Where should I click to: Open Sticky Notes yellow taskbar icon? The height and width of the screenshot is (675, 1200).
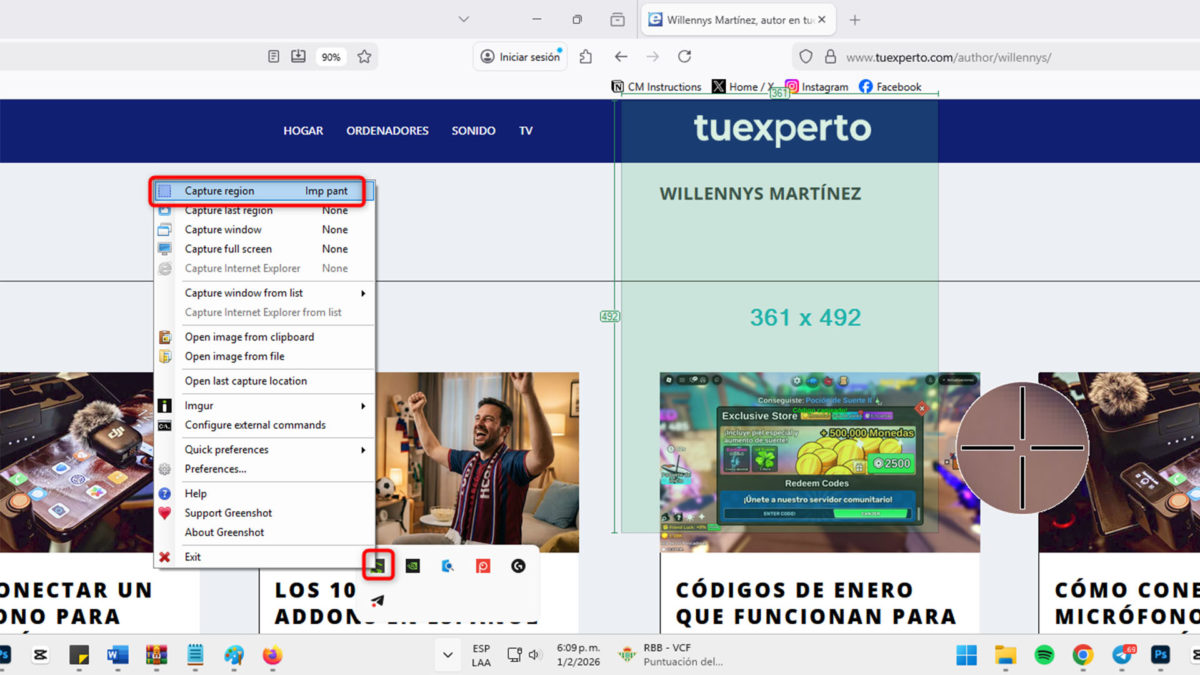pos(79,655)
